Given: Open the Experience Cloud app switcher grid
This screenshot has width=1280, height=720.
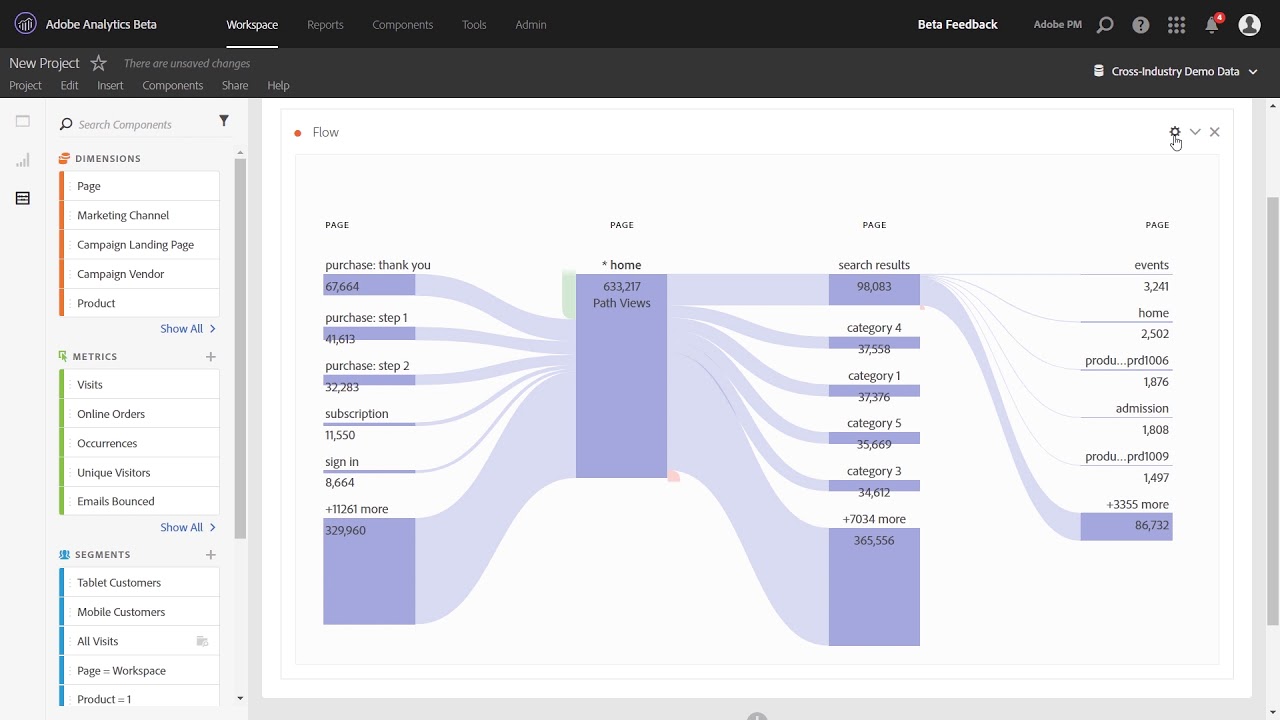Looking at the screenshot, I should pos(1177,24).
